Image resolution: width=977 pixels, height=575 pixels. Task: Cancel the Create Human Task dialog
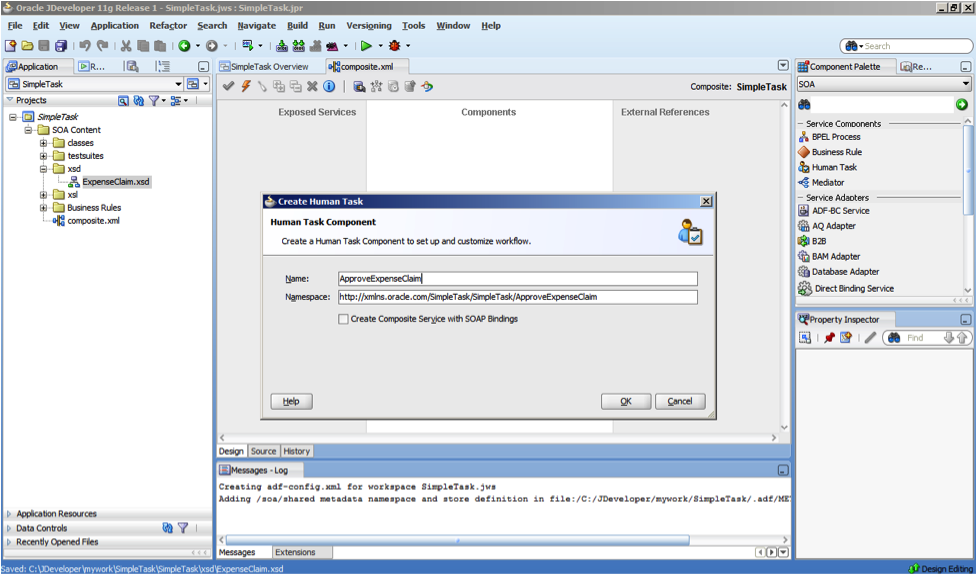coord(680,401)
